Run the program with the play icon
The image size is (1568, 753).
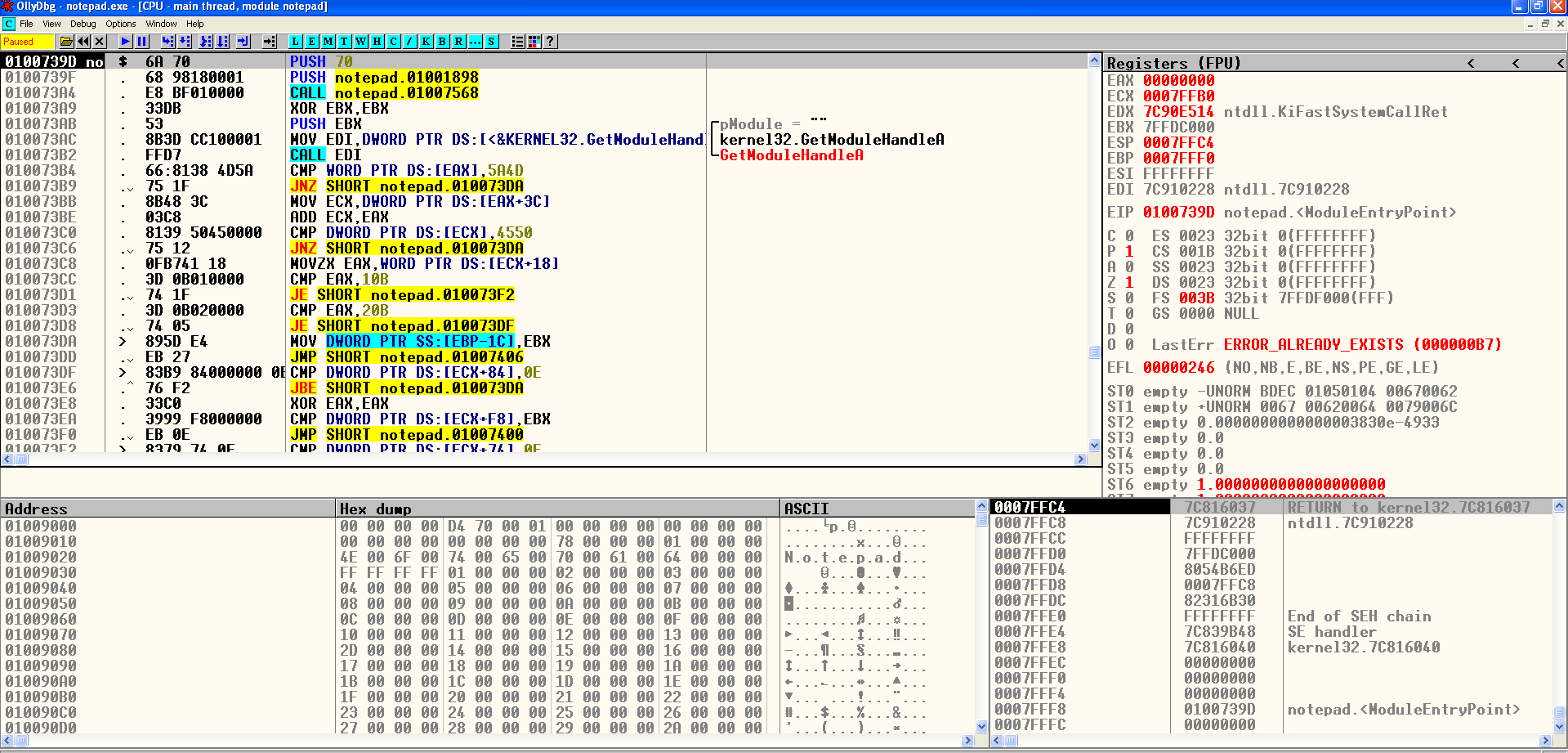pos(125,41)
